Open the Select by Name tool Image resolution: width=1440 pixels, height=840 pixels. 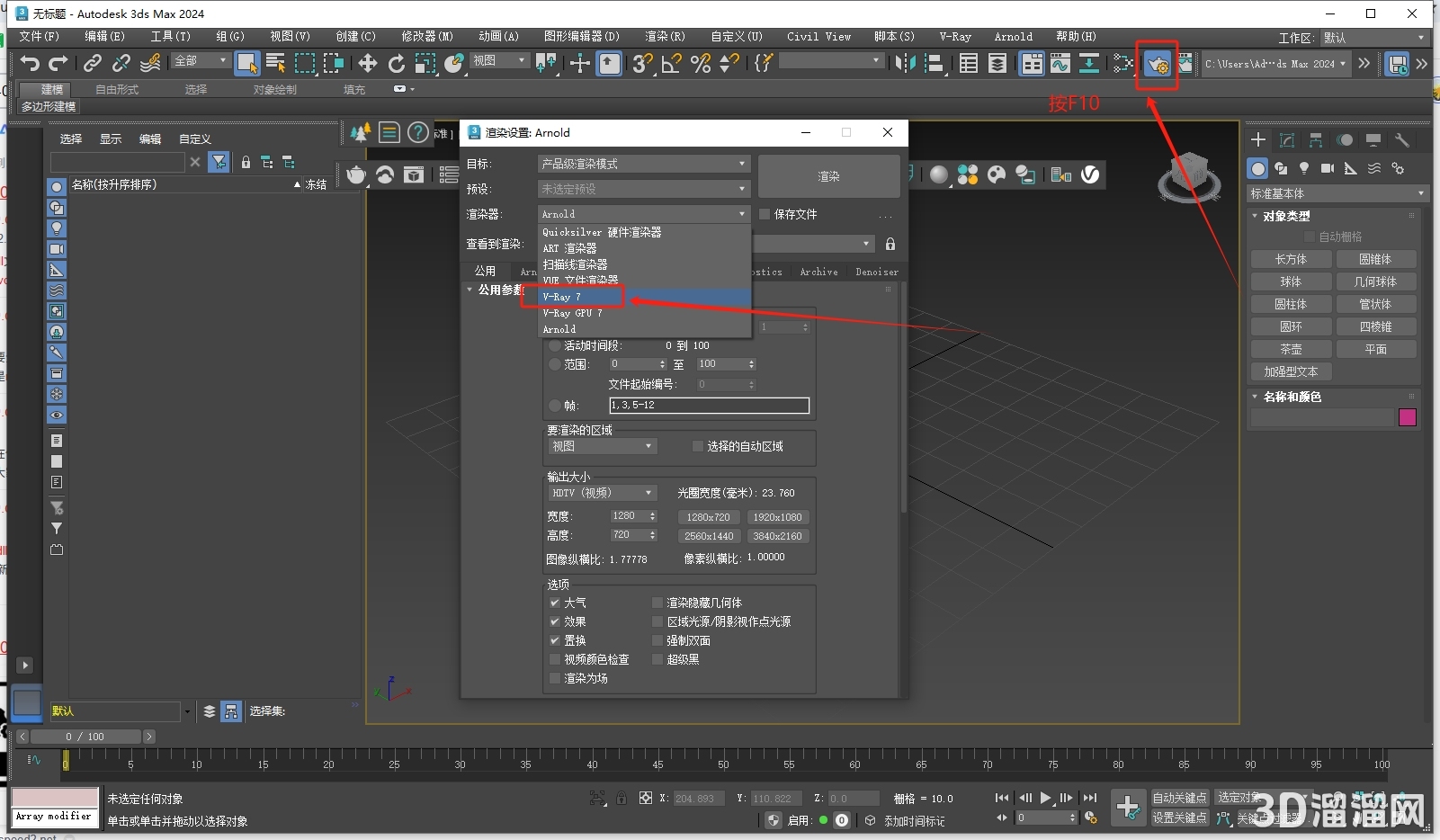(x=275, y=64)
